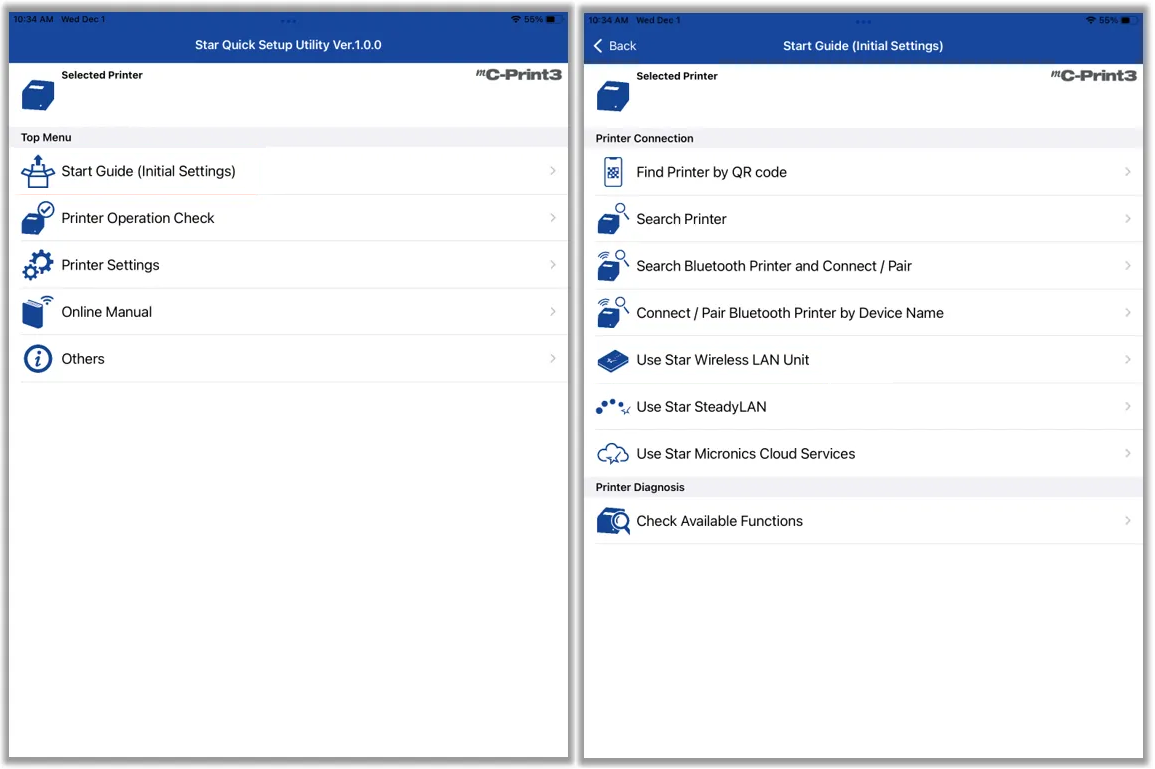Click the QR code phone icon
1155x769 pixels.
[x=613, y=172]
